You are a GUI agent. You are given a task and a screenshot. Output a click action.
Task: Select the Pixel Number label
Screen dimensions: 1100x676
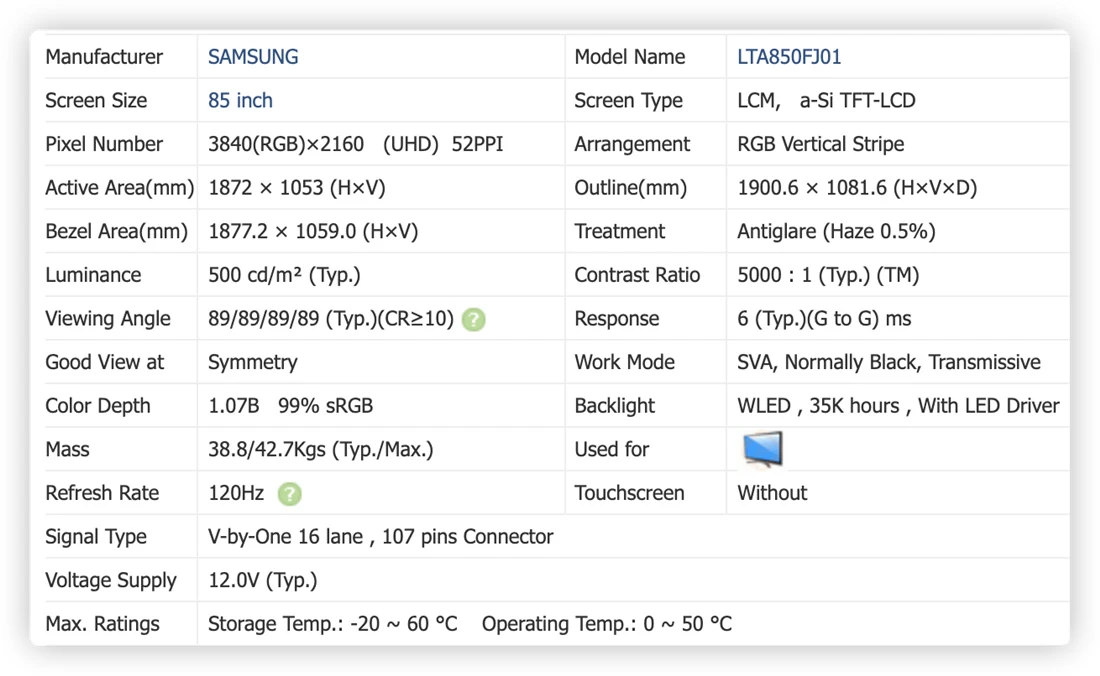point(104,144)
